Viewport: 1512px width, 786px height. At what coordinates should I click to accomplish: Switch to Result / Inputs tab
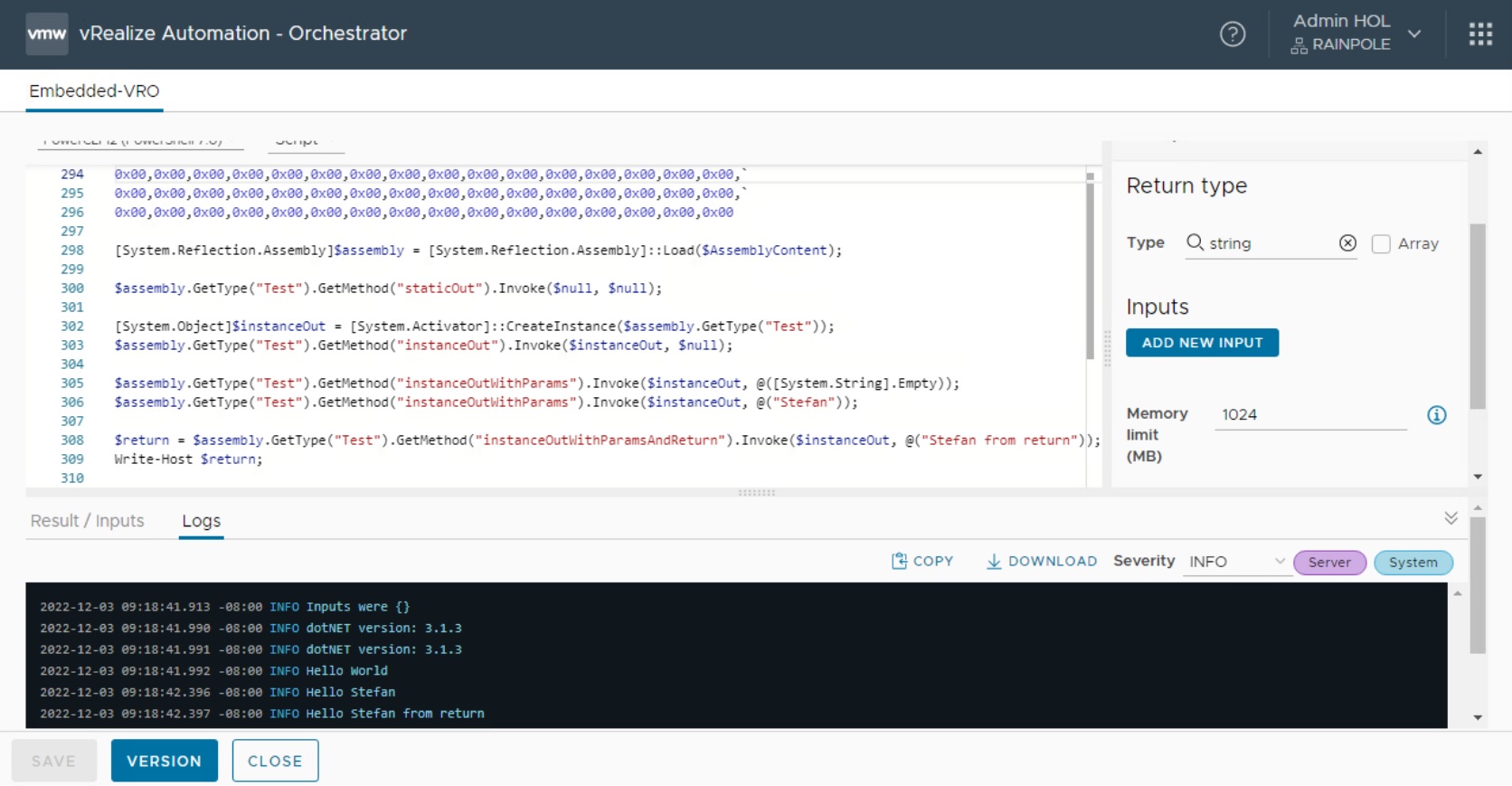pyautogui.click(x=87, y=521)
